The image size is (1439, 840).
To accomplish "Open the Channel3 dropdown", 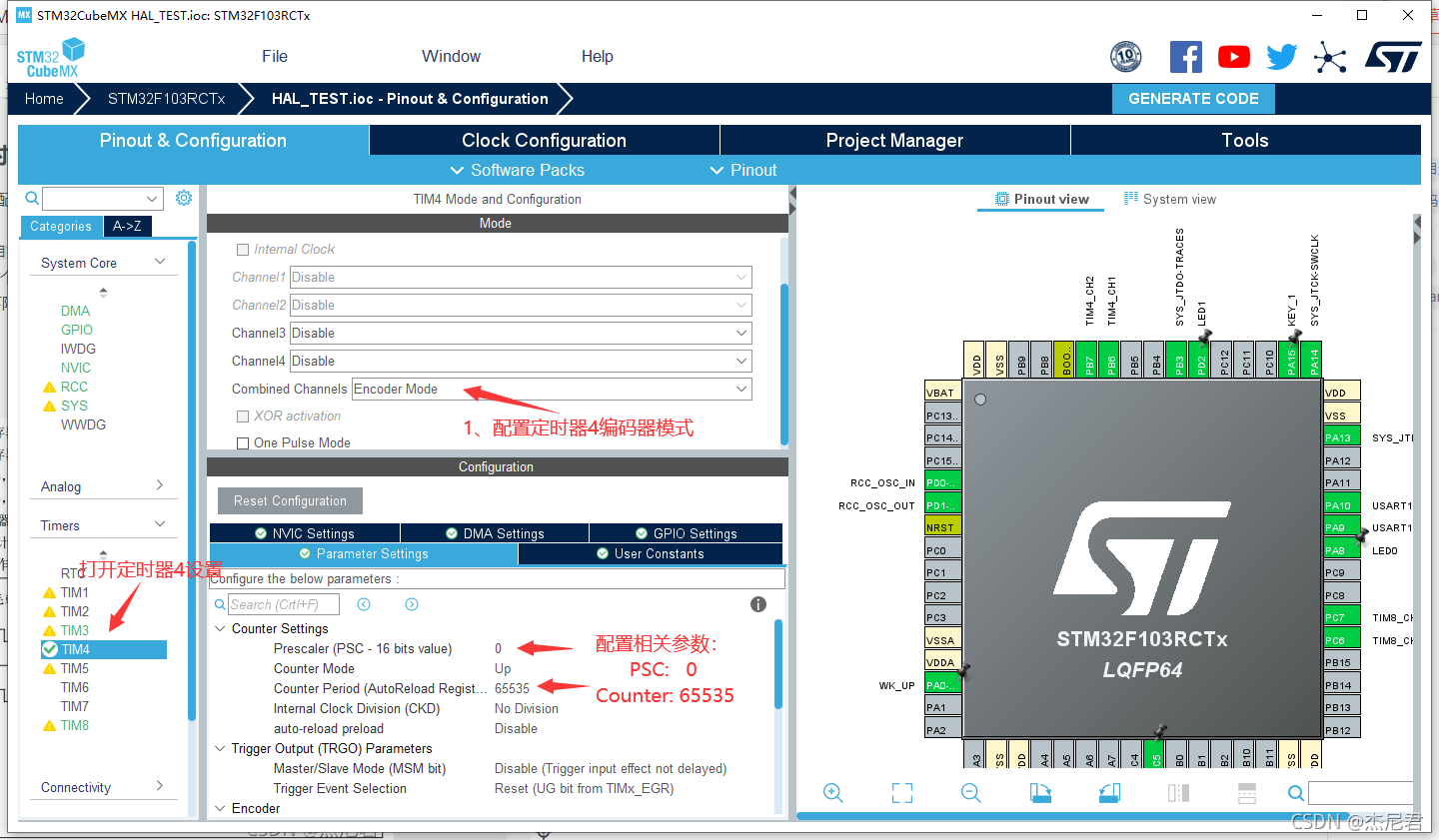I will [x=521, y=334].
